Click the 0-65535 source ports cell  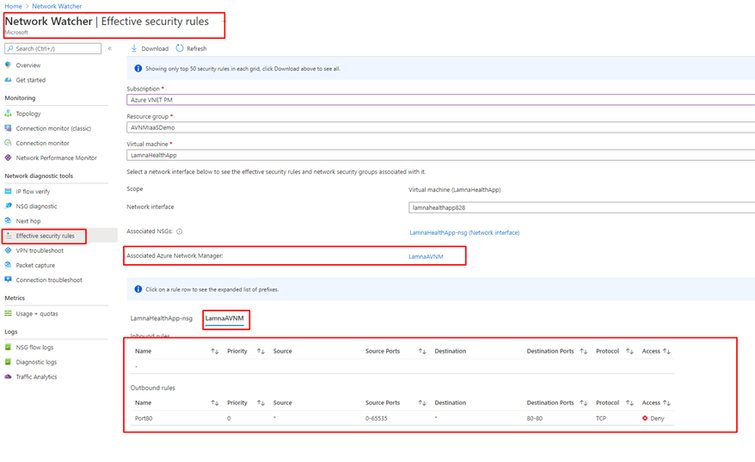376,418
